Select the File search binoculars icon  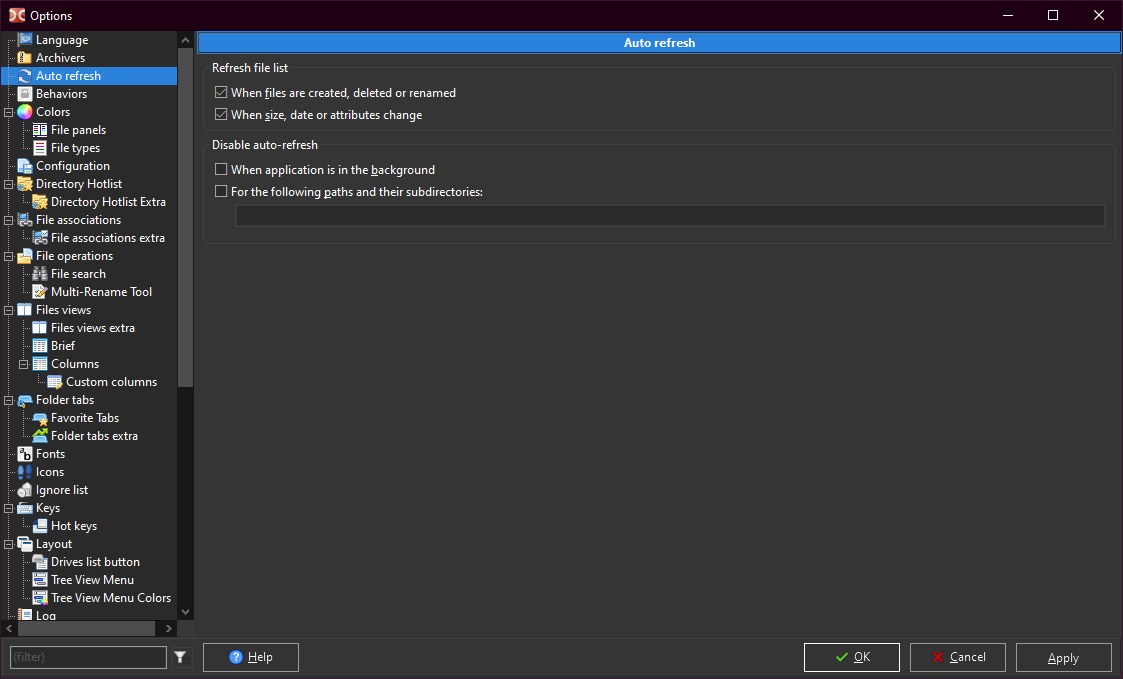click(x=40, y=274)
